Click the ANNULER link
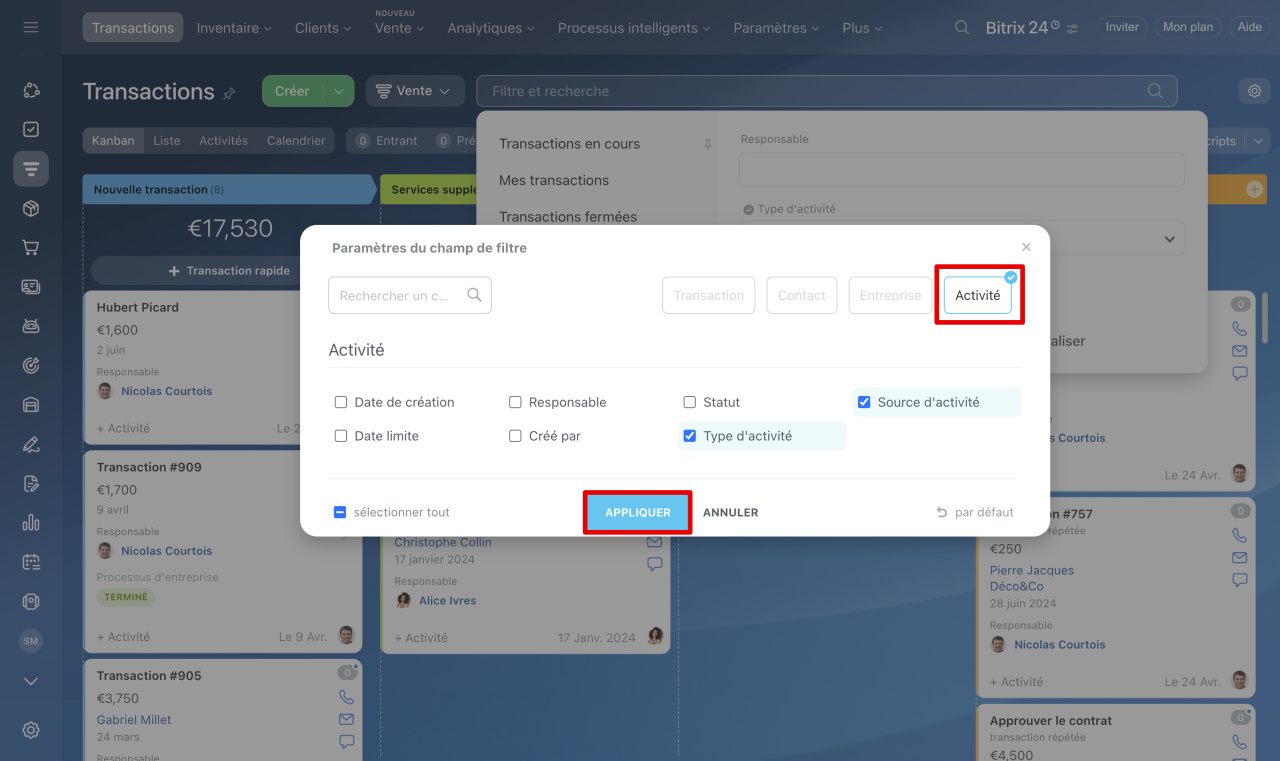 point(731,512)
